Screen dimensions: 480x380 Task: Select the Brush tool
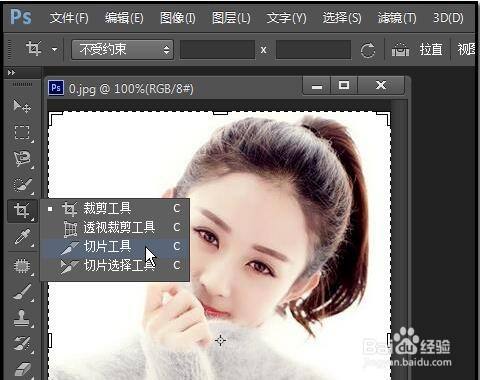pyautogui.click(x=22, y=292)
